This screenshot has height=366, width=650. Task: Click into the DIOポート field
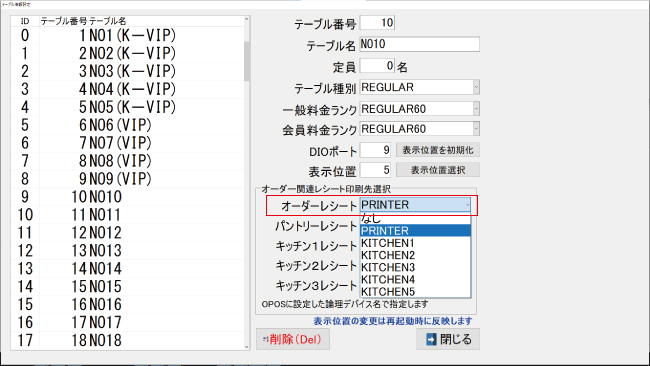[x=376, y=150]
